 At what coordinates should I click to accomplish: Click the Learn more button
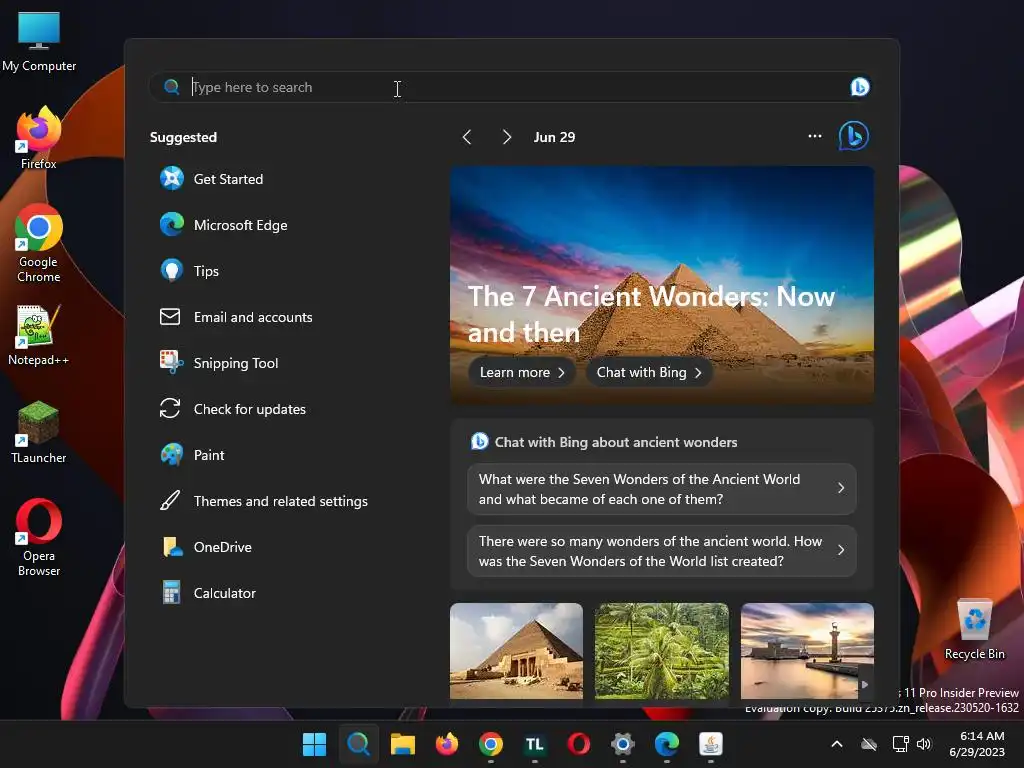(521, 372)
